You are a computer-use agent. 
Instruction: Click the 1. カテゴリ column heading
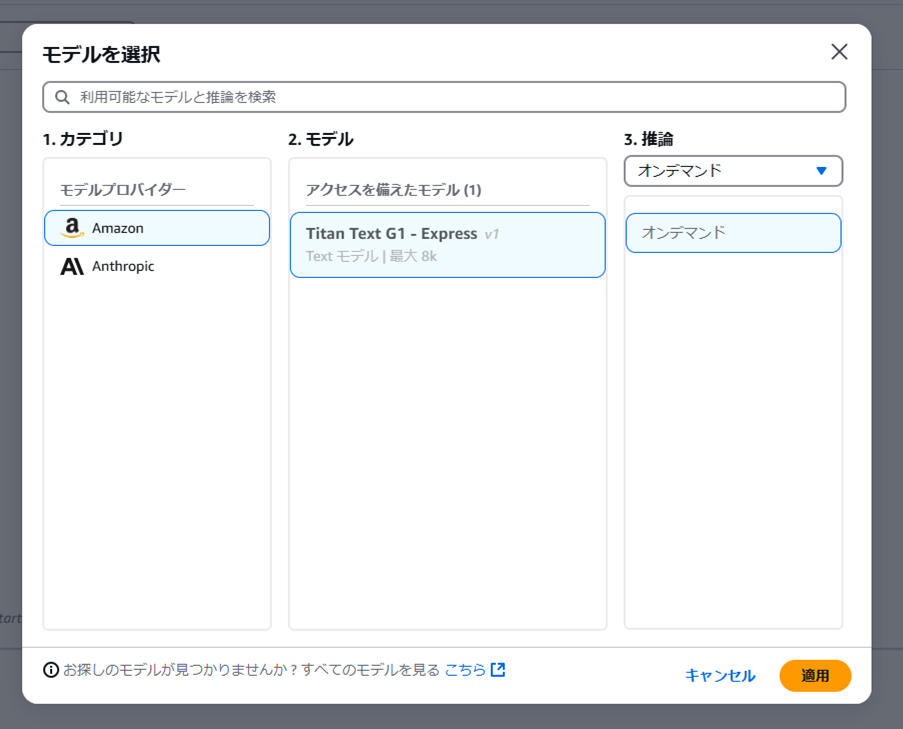(x=83, y=139)
